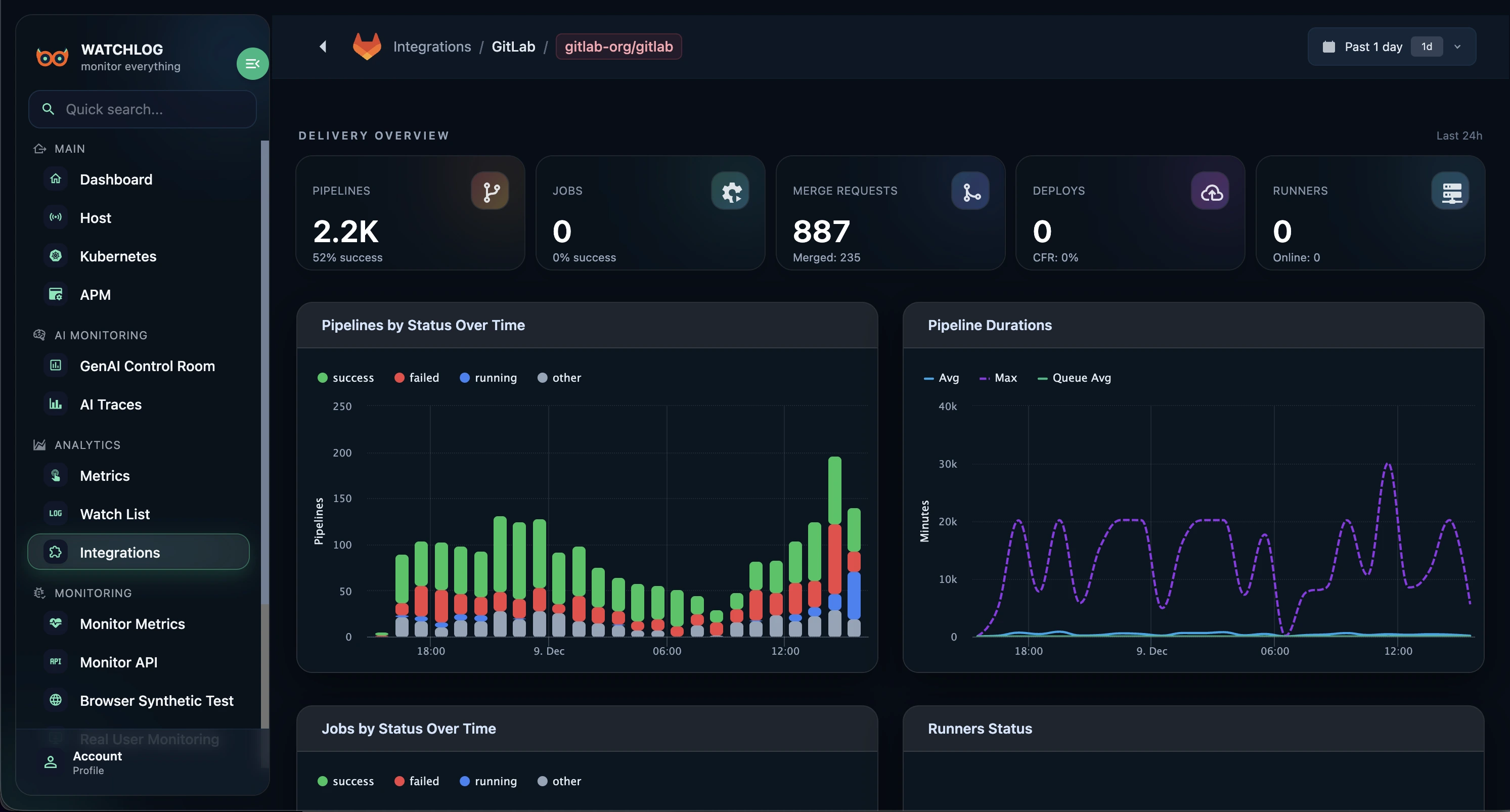Open the Watch List log icon

(55, 514)
